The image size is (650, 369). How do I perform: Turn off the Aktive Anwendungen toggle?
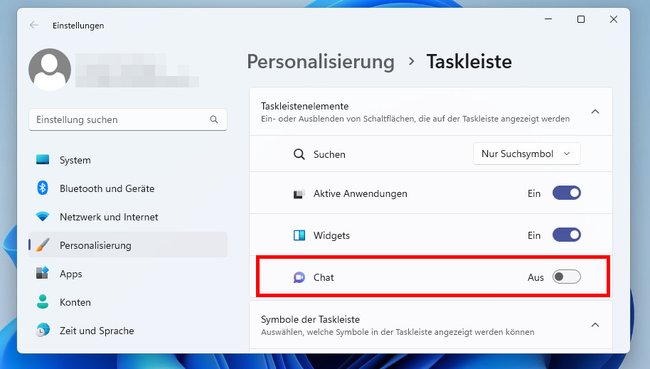566,193
